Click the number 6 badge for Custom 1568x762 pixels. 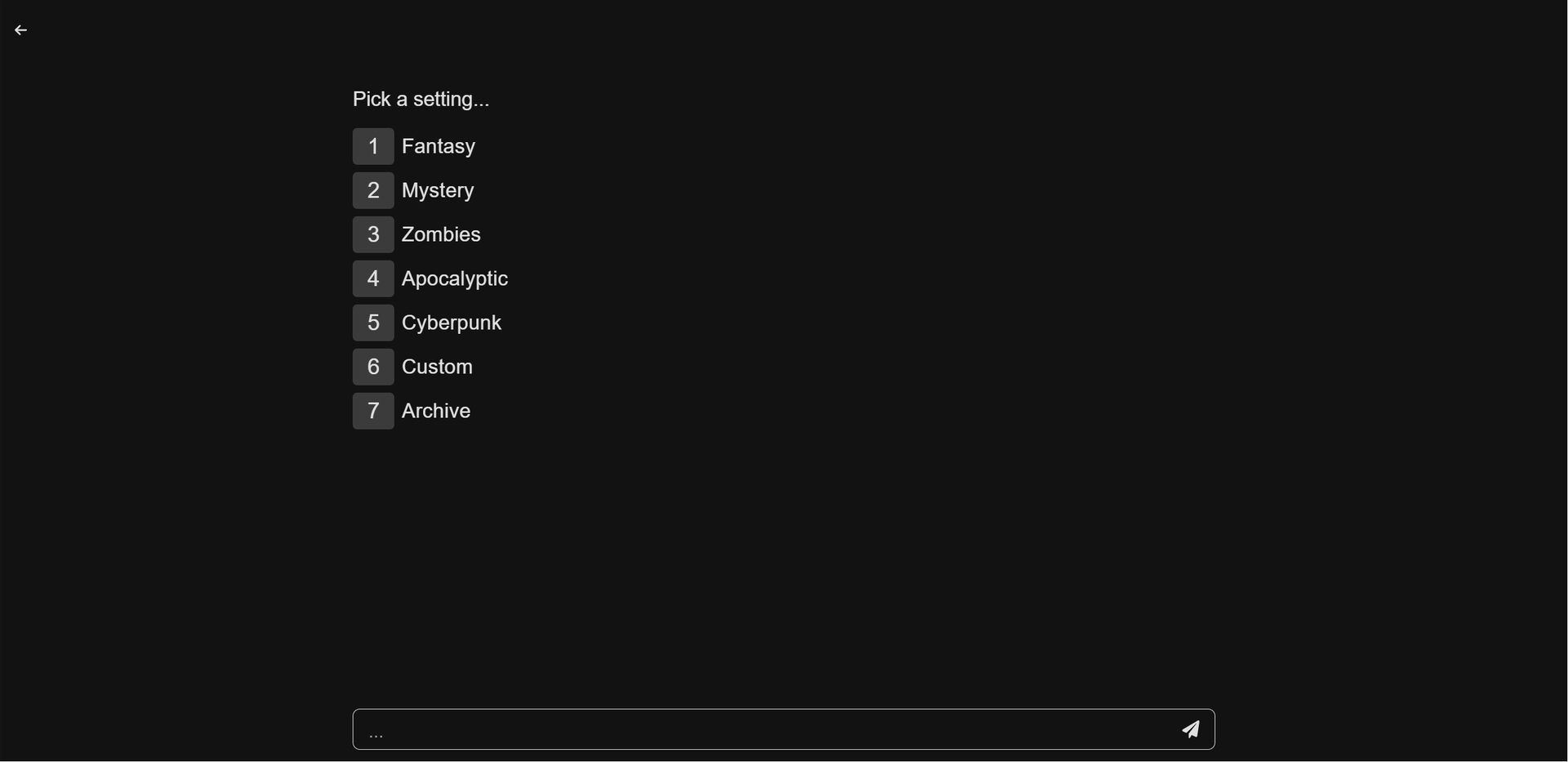point(373,368)
